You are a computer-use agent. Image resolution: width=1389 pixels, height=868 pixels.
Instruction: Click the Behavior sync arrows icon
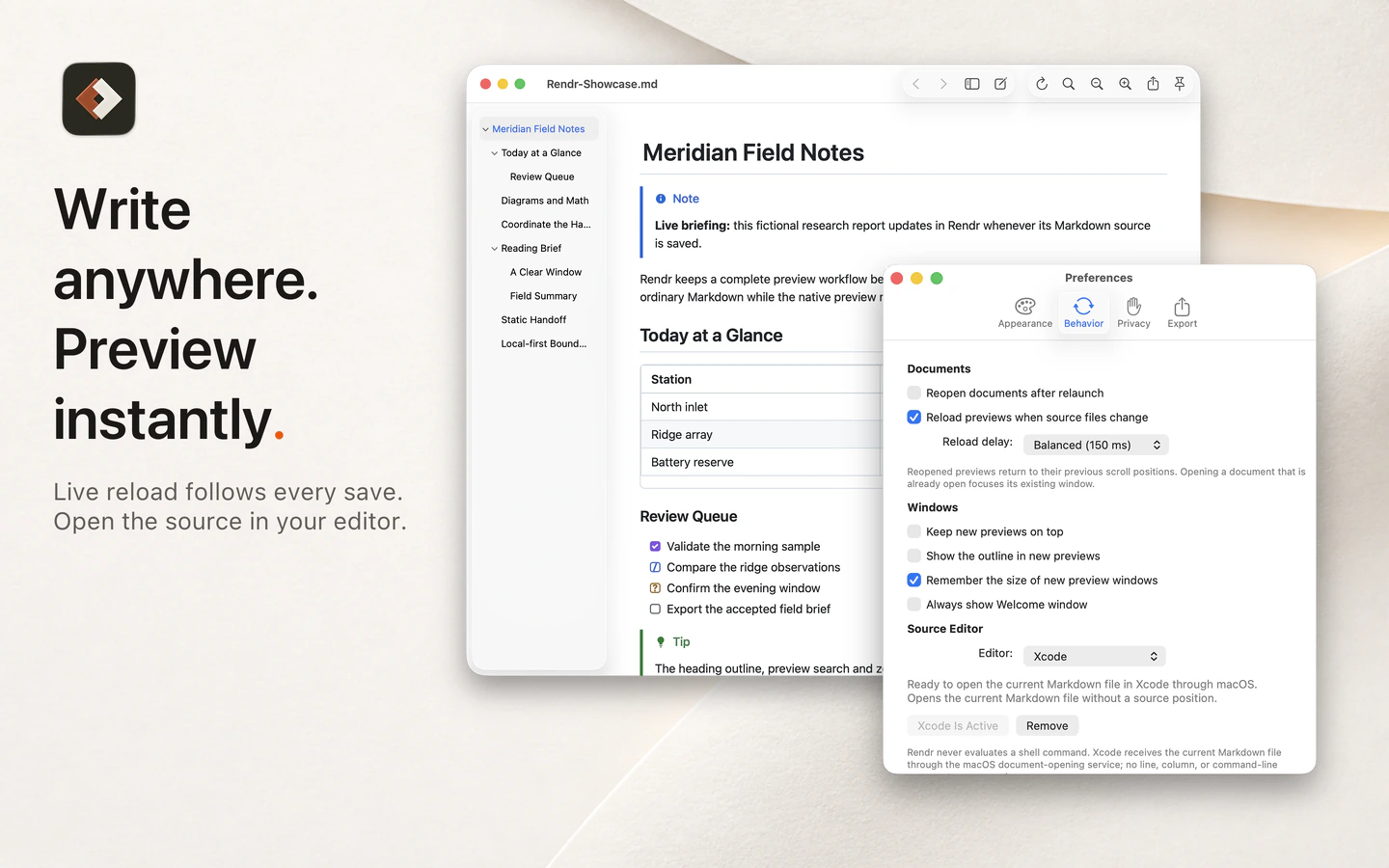click(1083, 306)
